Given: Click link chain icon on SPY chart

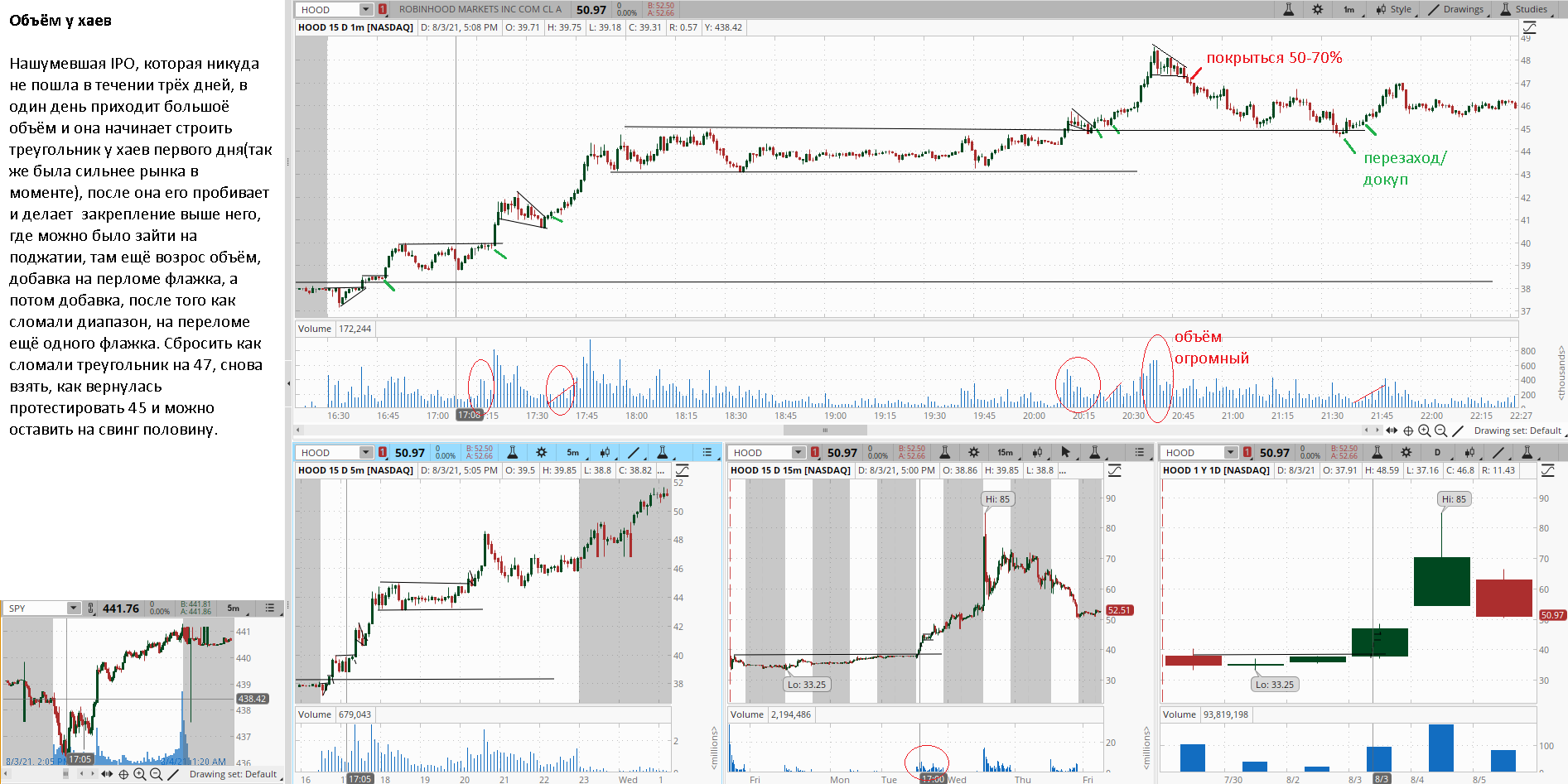Looking at the screenshot, I should coord(89,608).
